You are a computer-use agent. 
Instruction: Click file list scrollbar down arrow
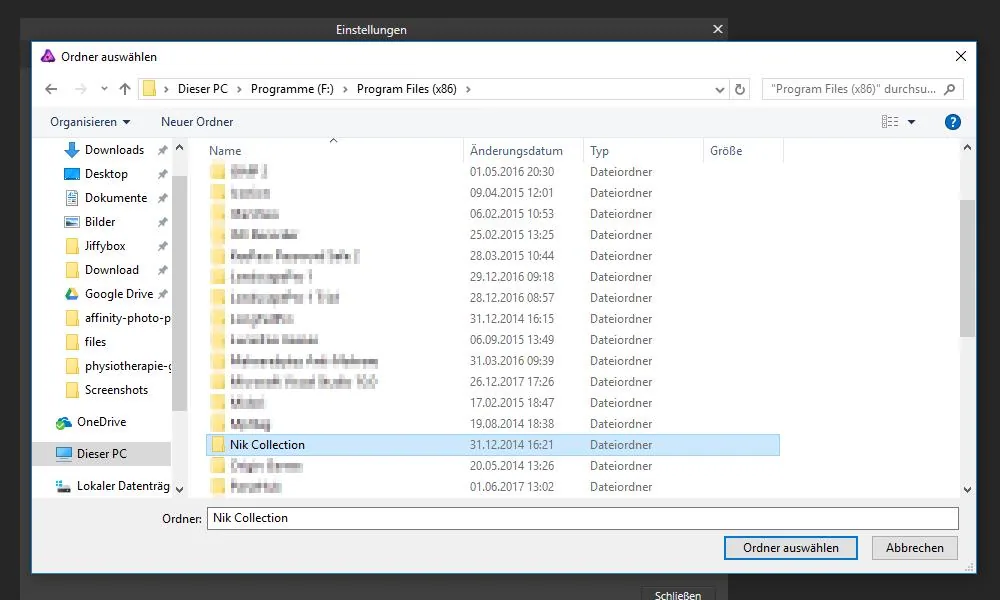click(x=967, y=490)
